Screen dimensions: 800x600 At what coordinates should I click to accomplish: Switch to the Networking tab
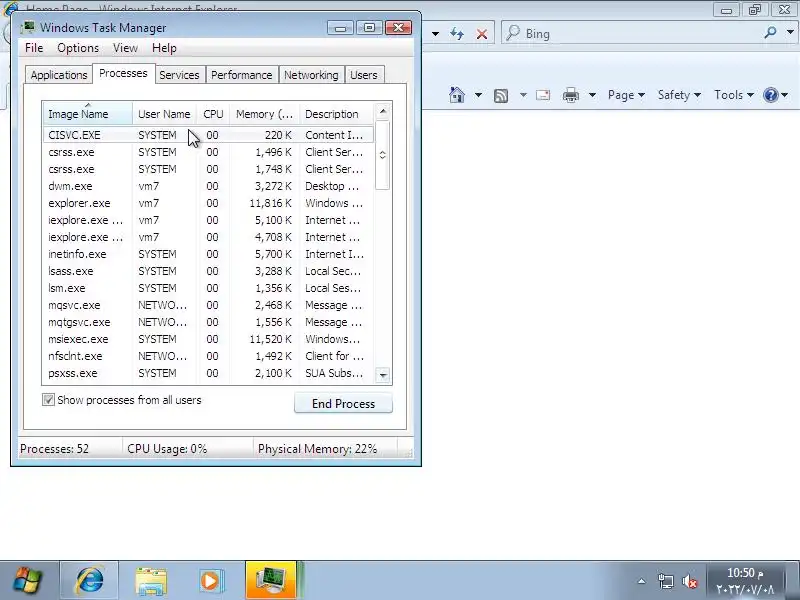311,75
